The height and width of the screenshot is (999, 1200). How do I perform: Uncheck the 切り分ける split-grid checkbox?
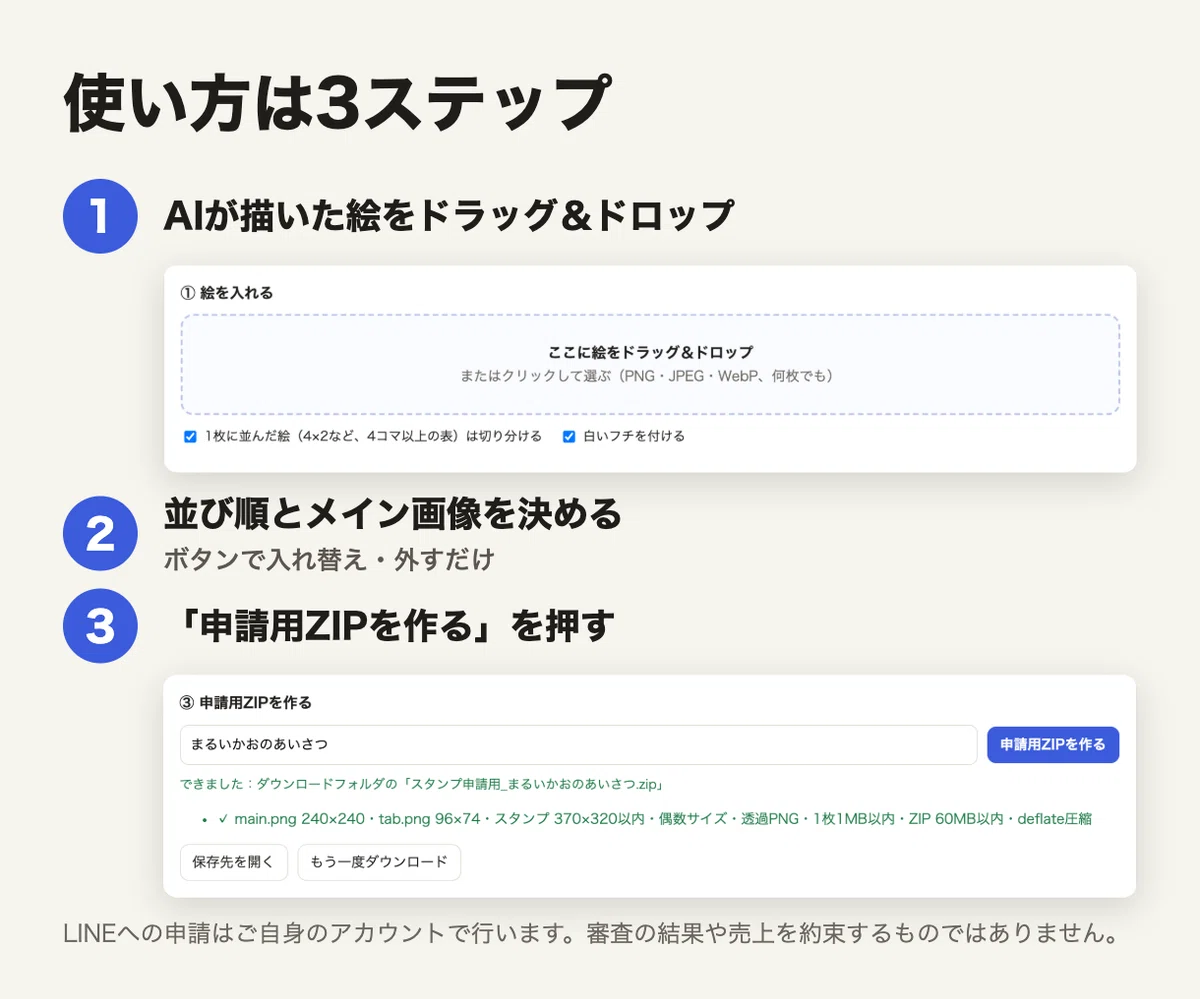(x=190, y=437)
